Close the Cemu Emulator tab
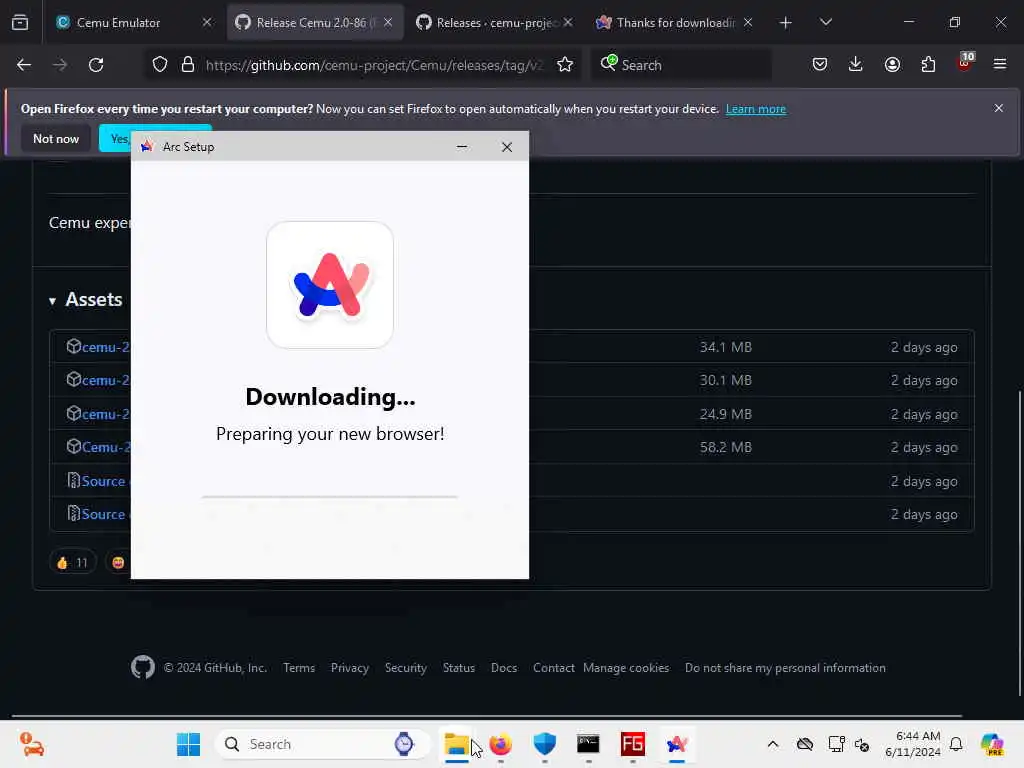Viewport: 1024px width, 768px height. point(207,23)
